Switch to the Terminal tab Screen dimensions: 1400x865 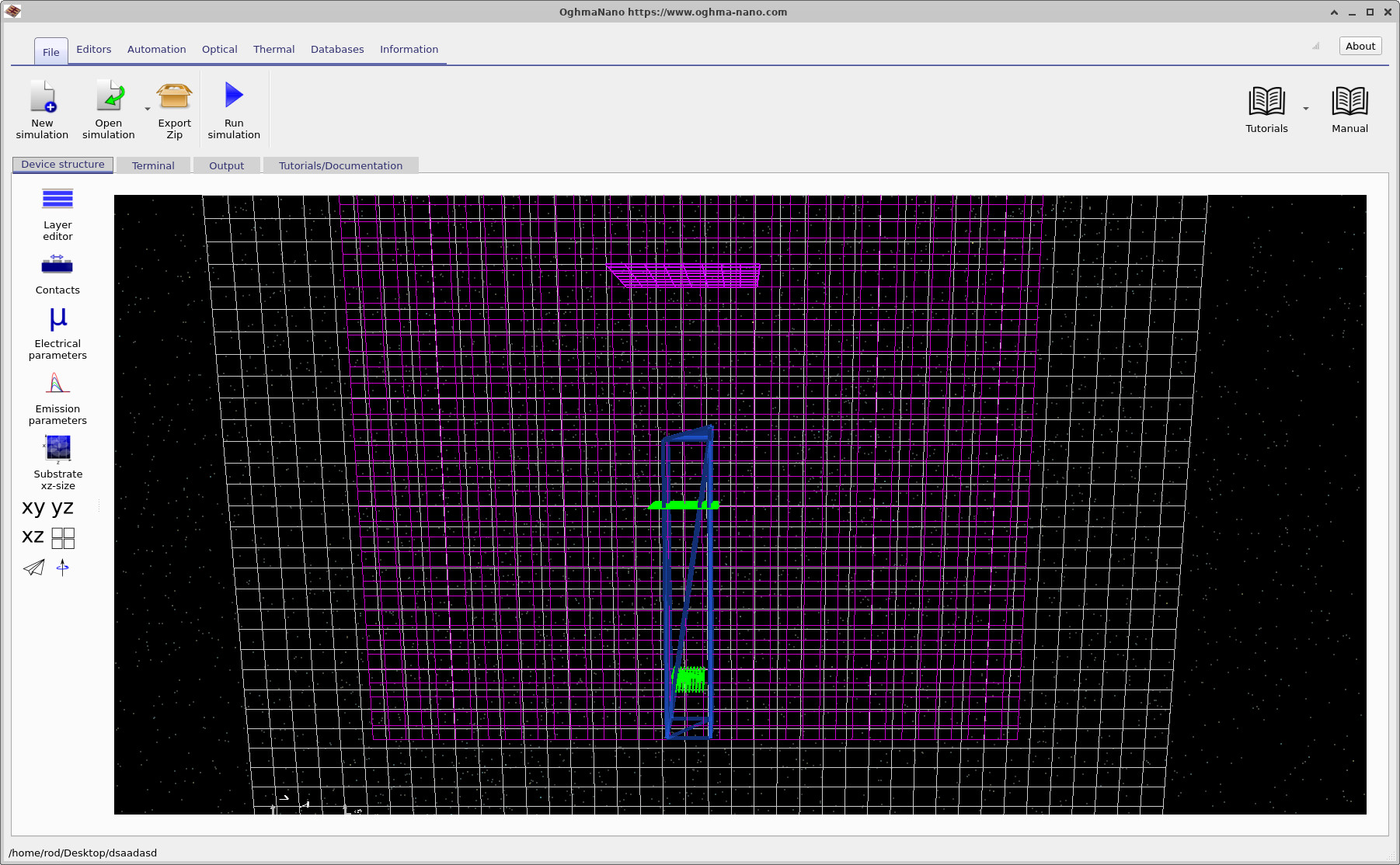coord(153,165)
